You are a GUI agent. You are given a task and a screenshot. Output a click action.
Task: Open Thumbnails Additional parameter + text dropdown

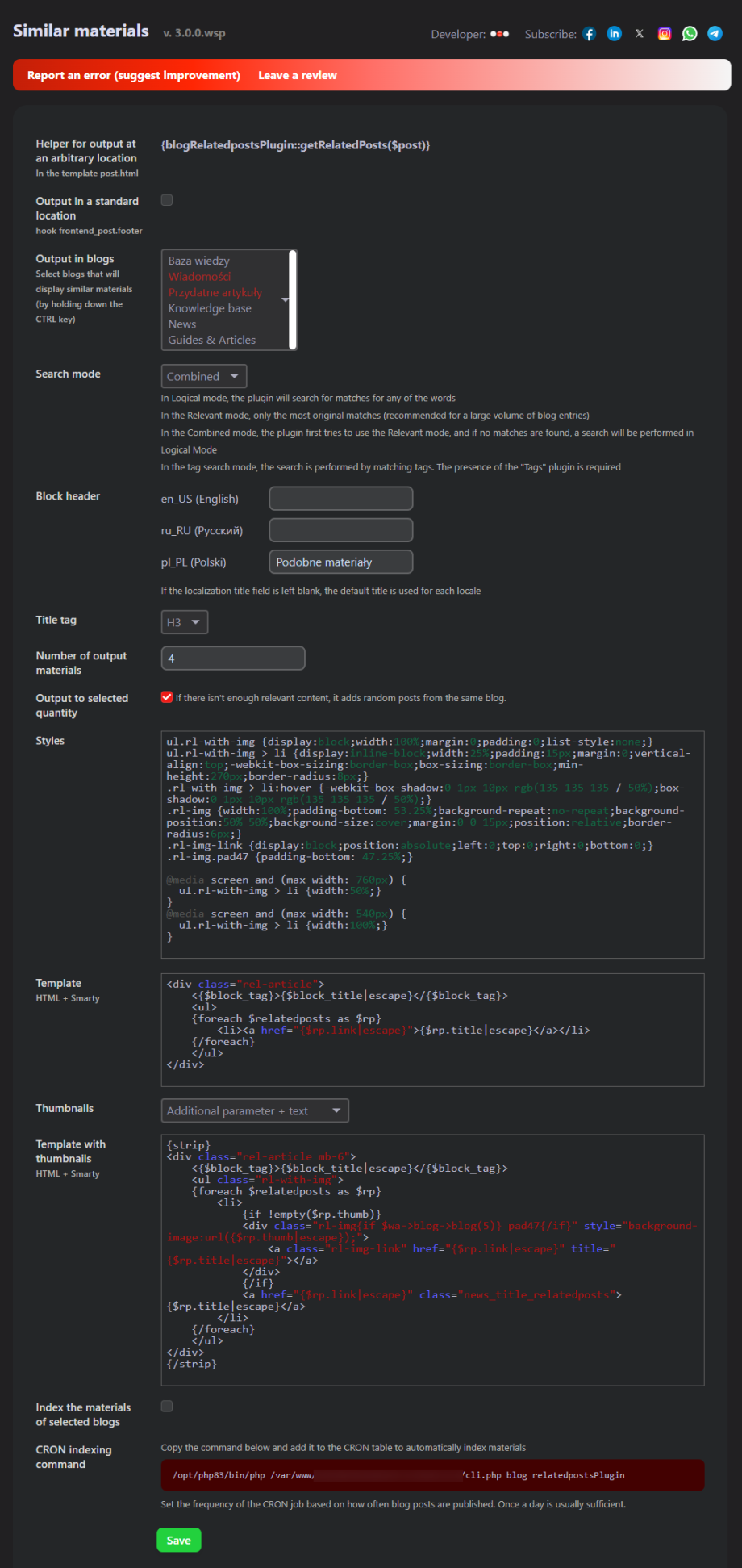pyautogui.click(x=255, y=1110)
